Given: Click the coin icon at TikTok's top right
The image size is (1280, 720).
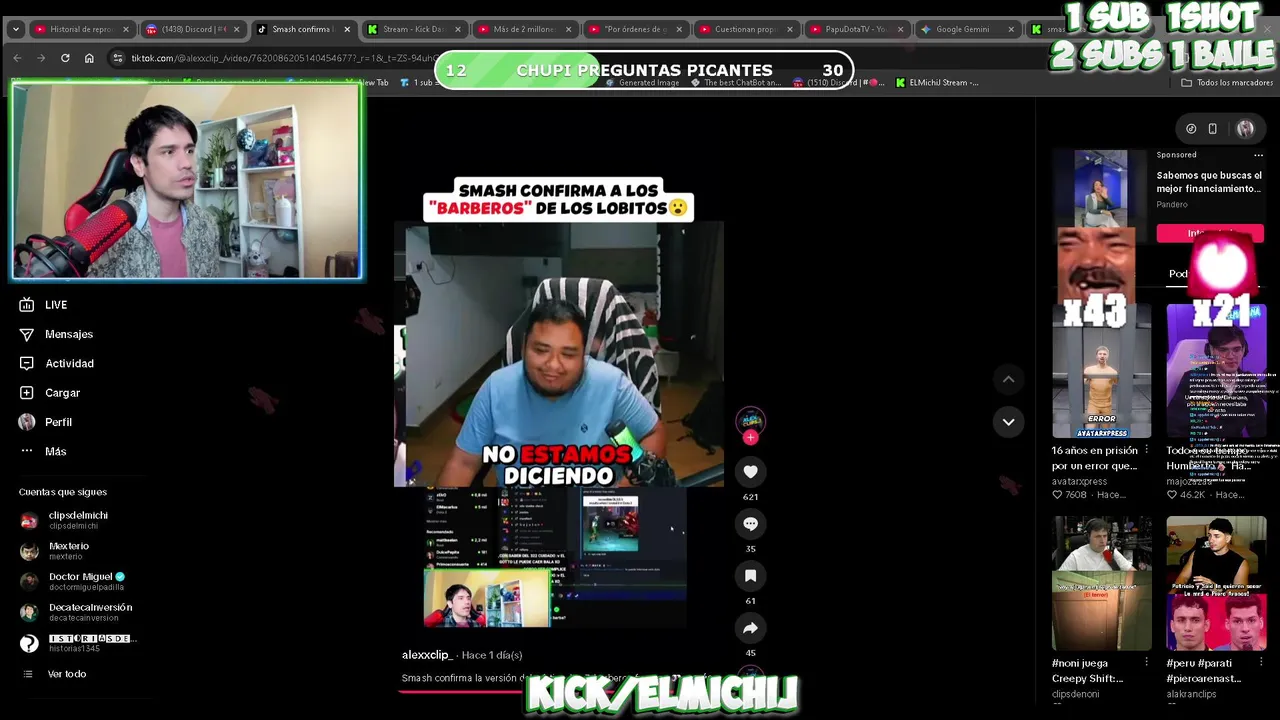Looking at the screenshot, I should (1191, 129).
